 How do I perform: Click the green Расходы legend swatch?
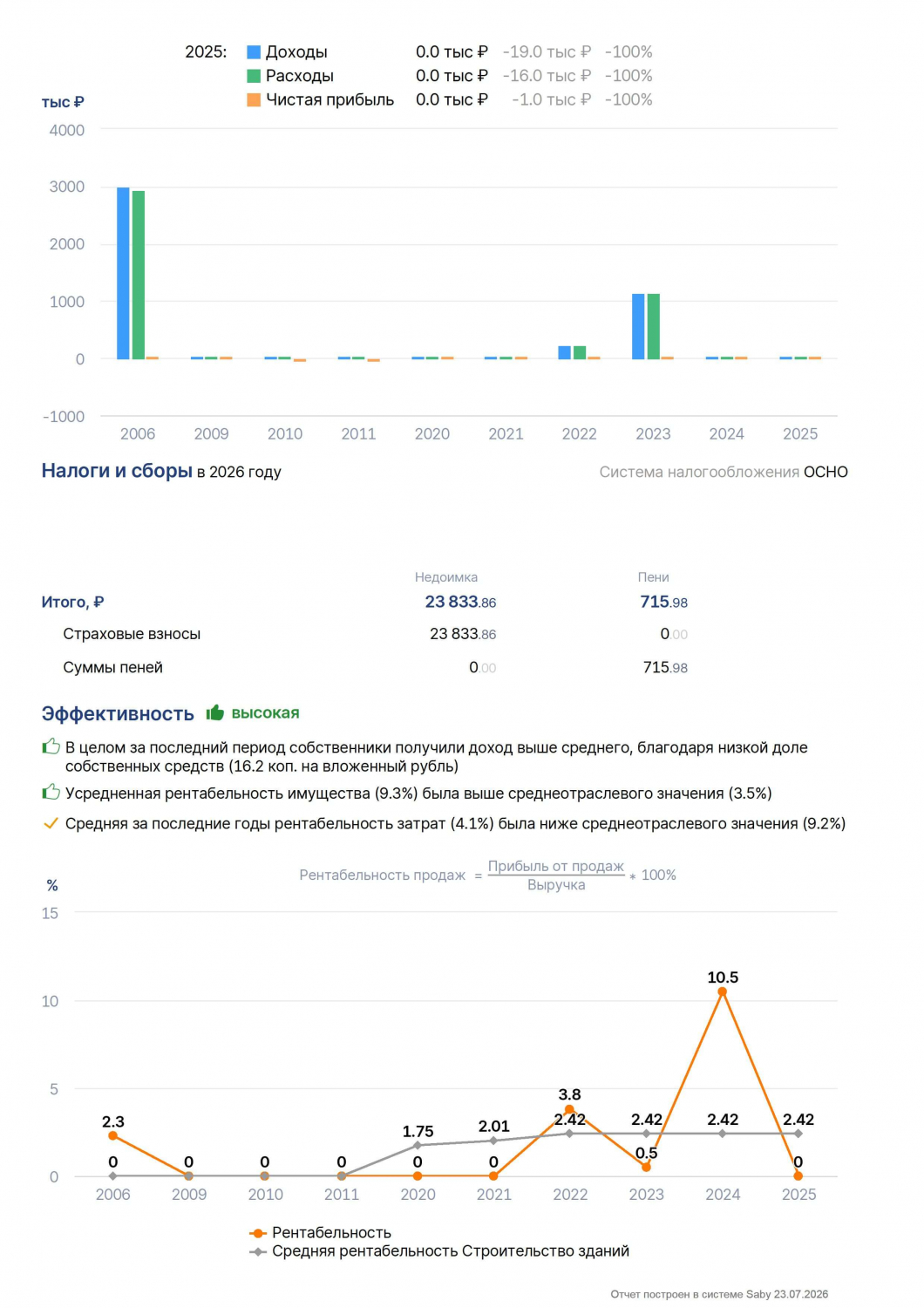pos(254,76)
